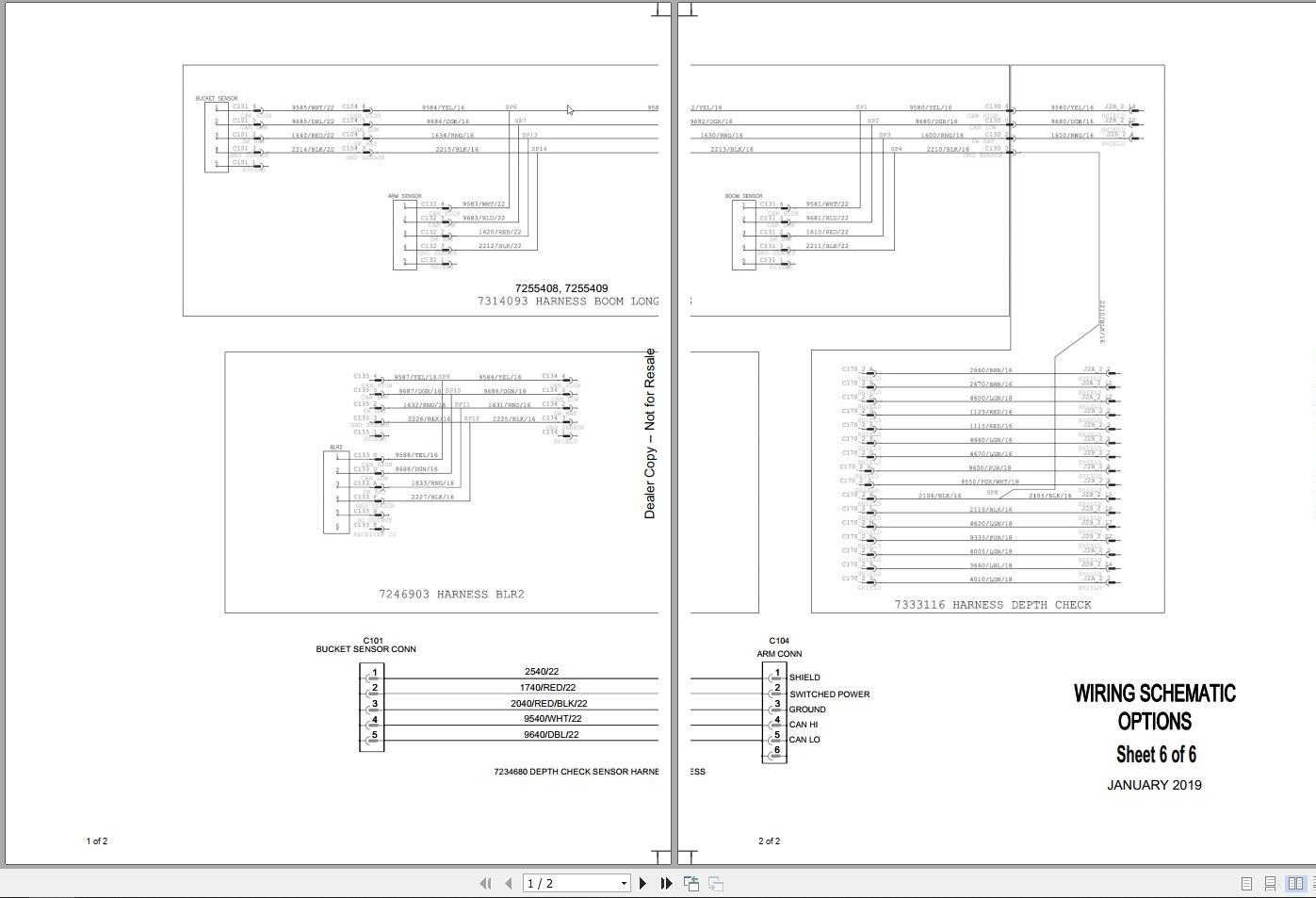Click the 'GROUND' pin label
Image resolution: width=1316 pixels, height=898 pixels.
[x=807, y=710]
